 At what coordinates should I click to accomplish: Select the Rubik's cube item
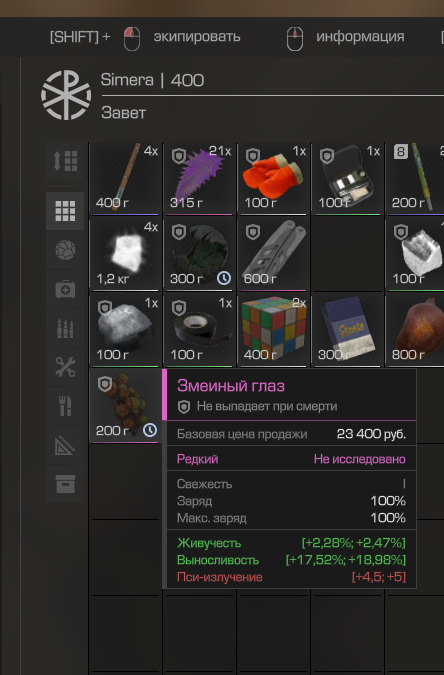(x=273, y=331)
